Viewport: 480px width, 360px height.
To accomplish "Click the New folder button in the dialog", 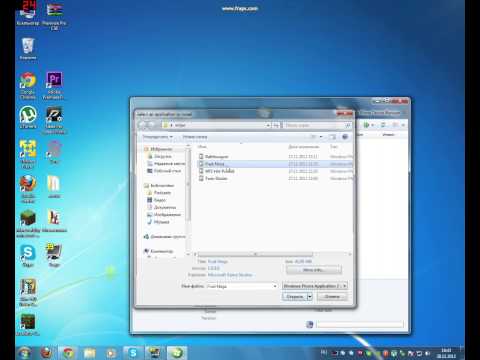I will click(195, 137).
